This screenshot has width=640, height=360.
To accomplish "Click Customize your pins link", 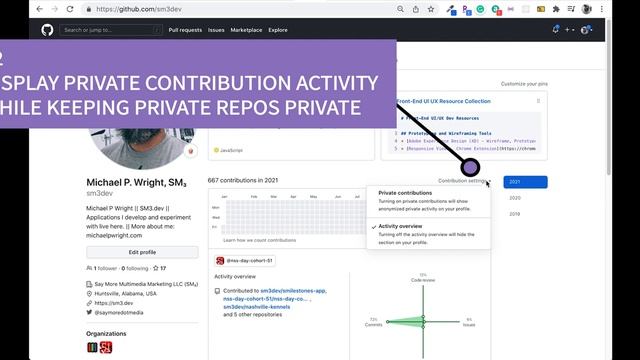I will [524, 84].
